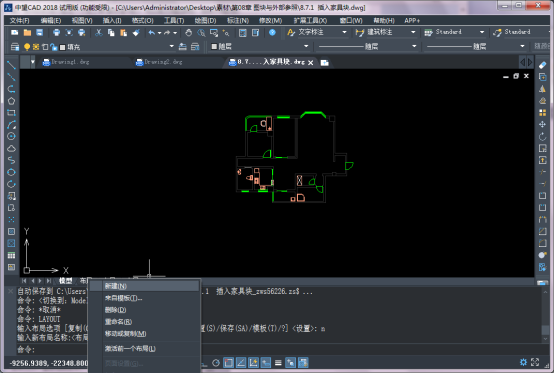Open the 建筑标注 dimension style dropdown
Viewport: 554px width, 374px height.
(x=413, y=32)
